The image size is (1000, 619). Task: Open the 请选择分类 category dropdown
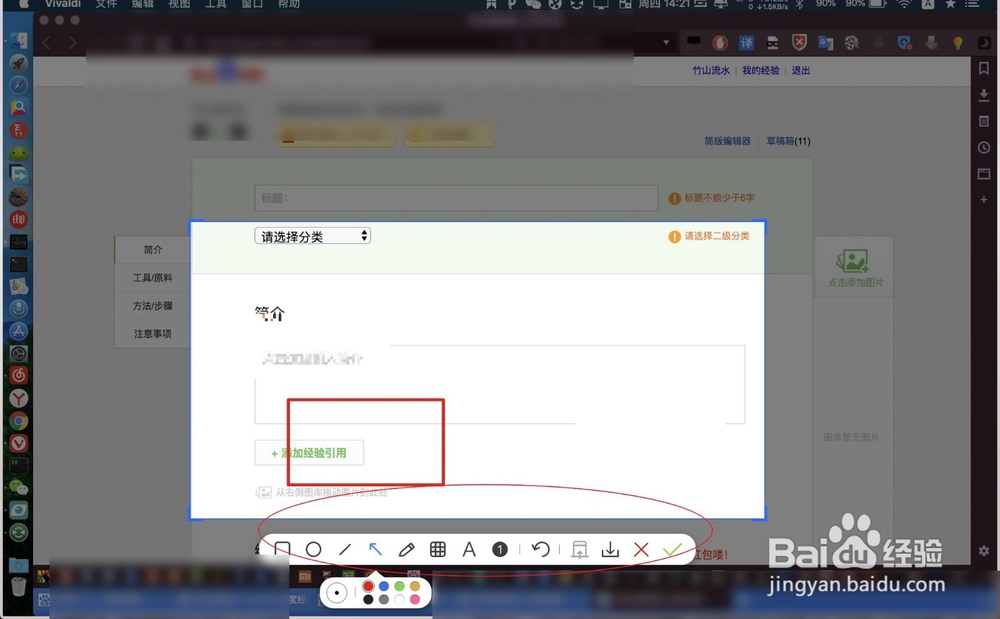(x=312, y=235)
